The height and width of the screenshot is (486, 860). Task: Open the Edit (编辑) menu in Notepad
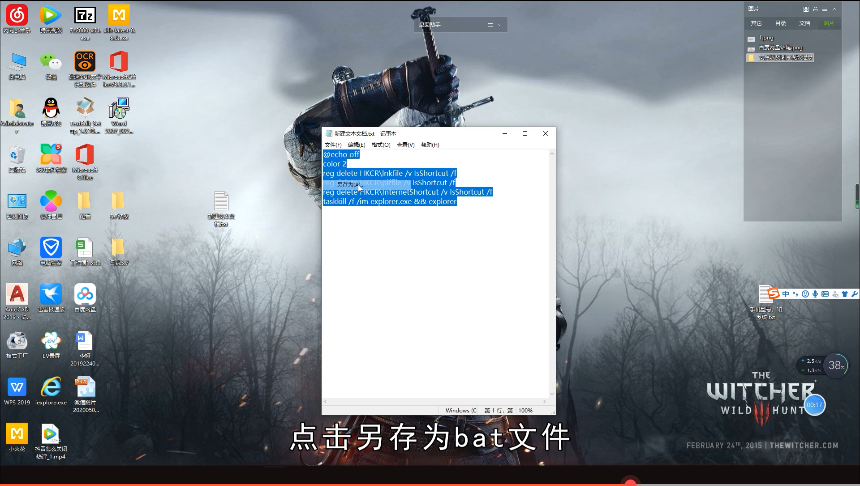pyautogui.click(x=356, y=145)
